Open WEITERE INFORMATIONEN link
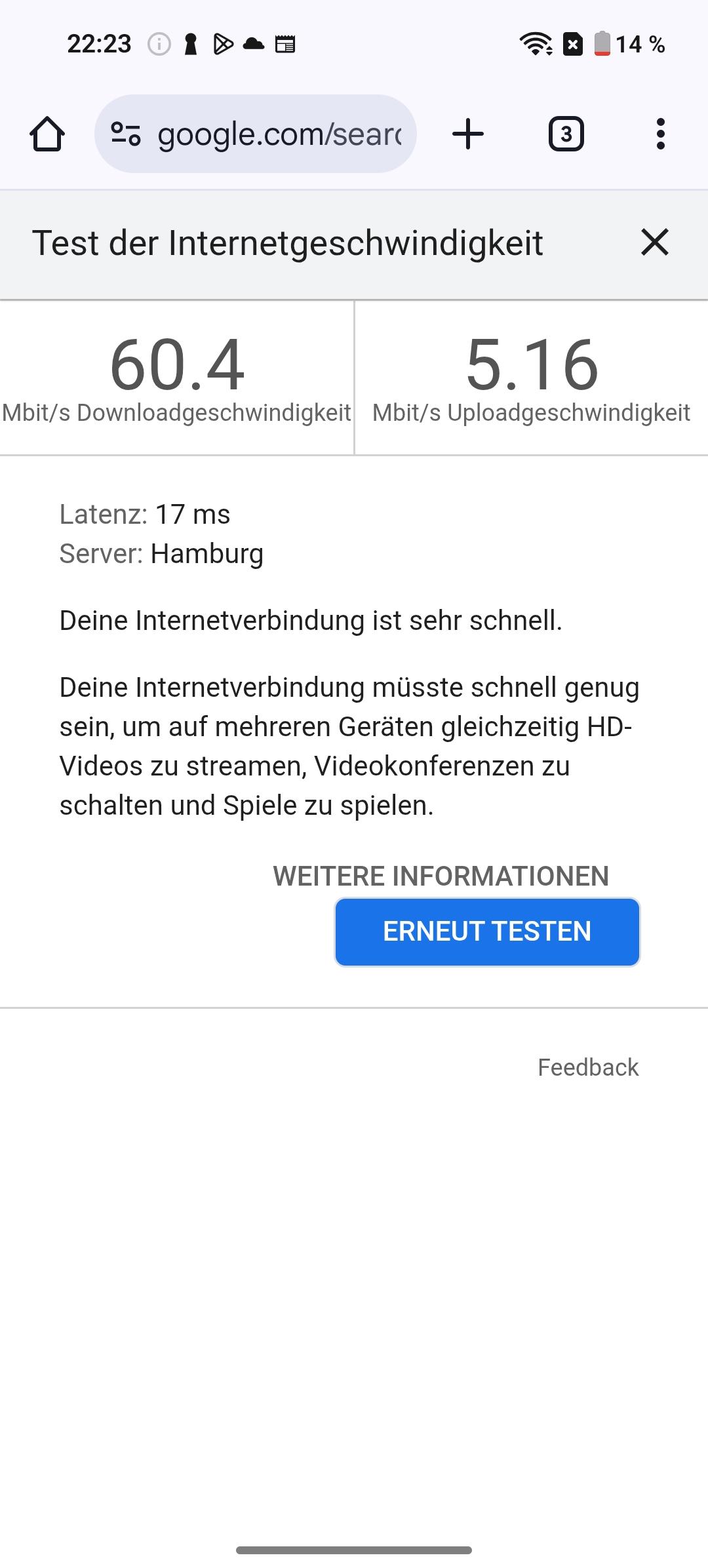Image resolution: width=708 pixels, height=1568 pixels. (441, 876)
